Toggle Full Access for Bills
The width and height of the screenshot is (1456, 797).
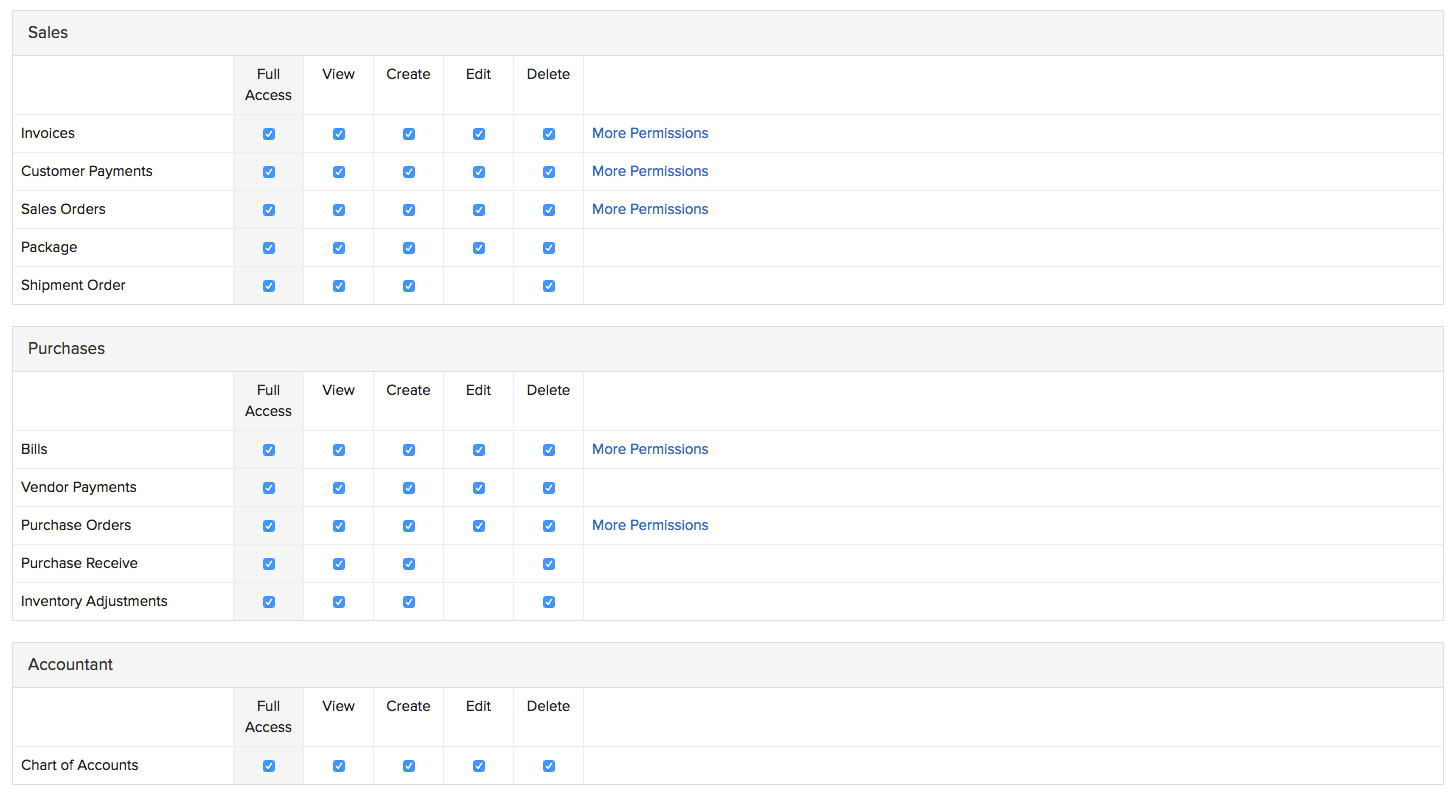click(x=269, y=450)
